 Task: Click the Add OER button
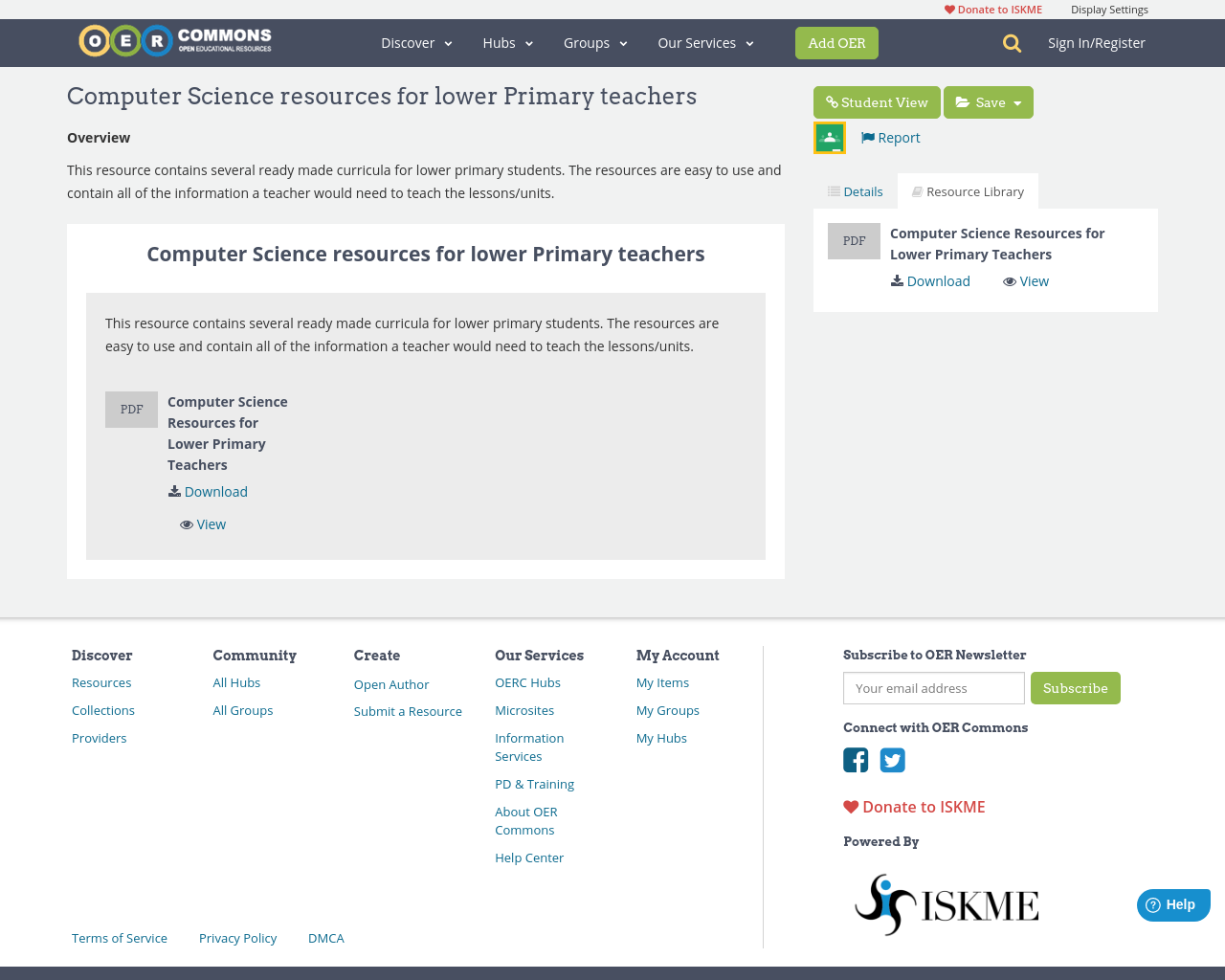tap(836, 42)
